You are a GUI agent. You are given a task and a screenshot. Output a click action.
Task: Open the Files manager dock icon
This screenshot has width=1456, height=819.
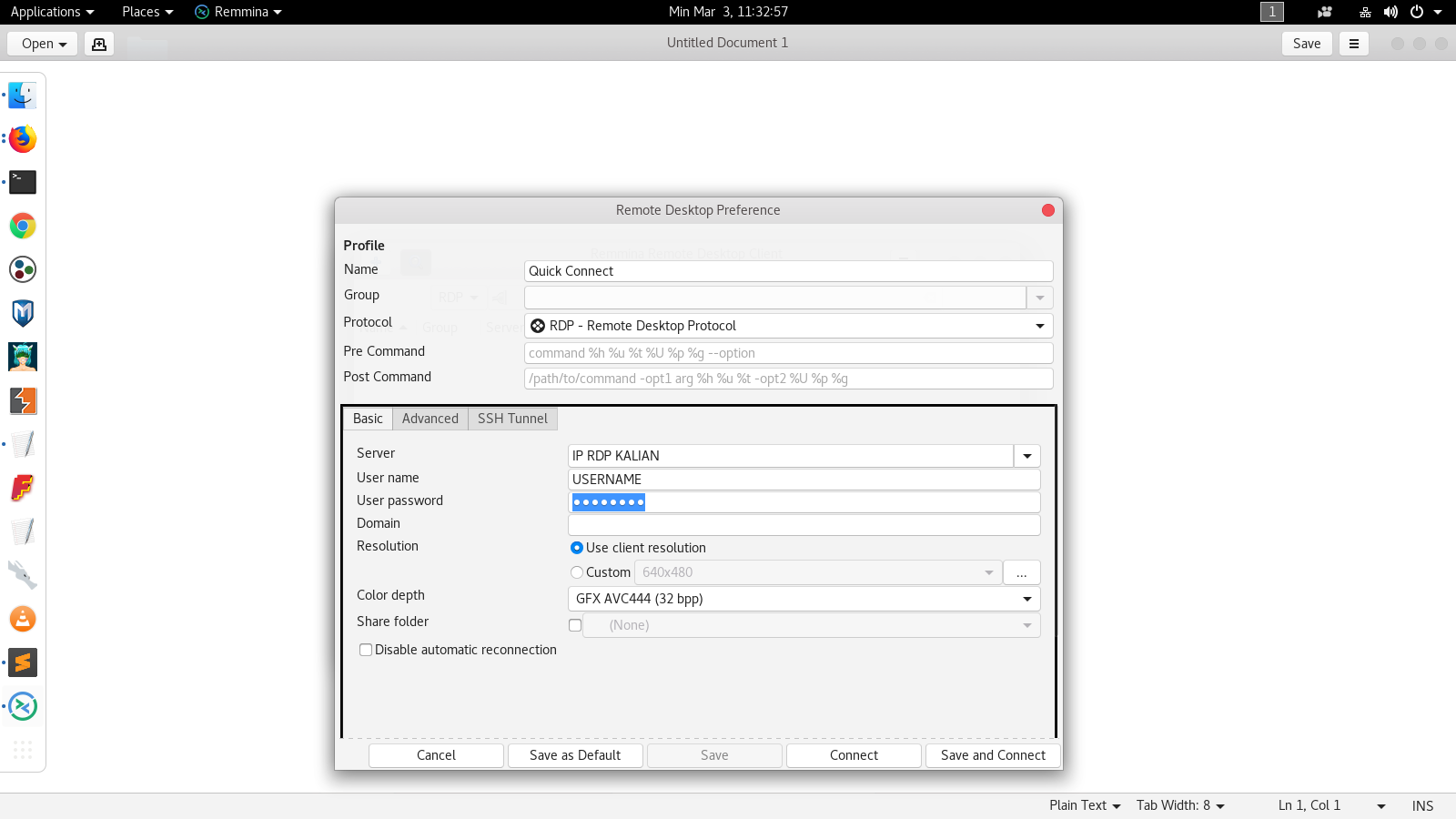(x=23, y=95)
